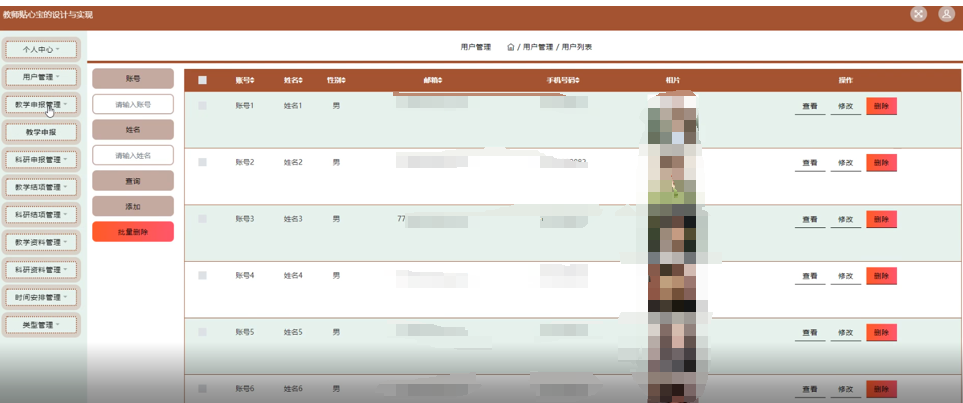Screen dimensions: 963x403
Task: Check the box for row 账号4
Action: point(202,275)
